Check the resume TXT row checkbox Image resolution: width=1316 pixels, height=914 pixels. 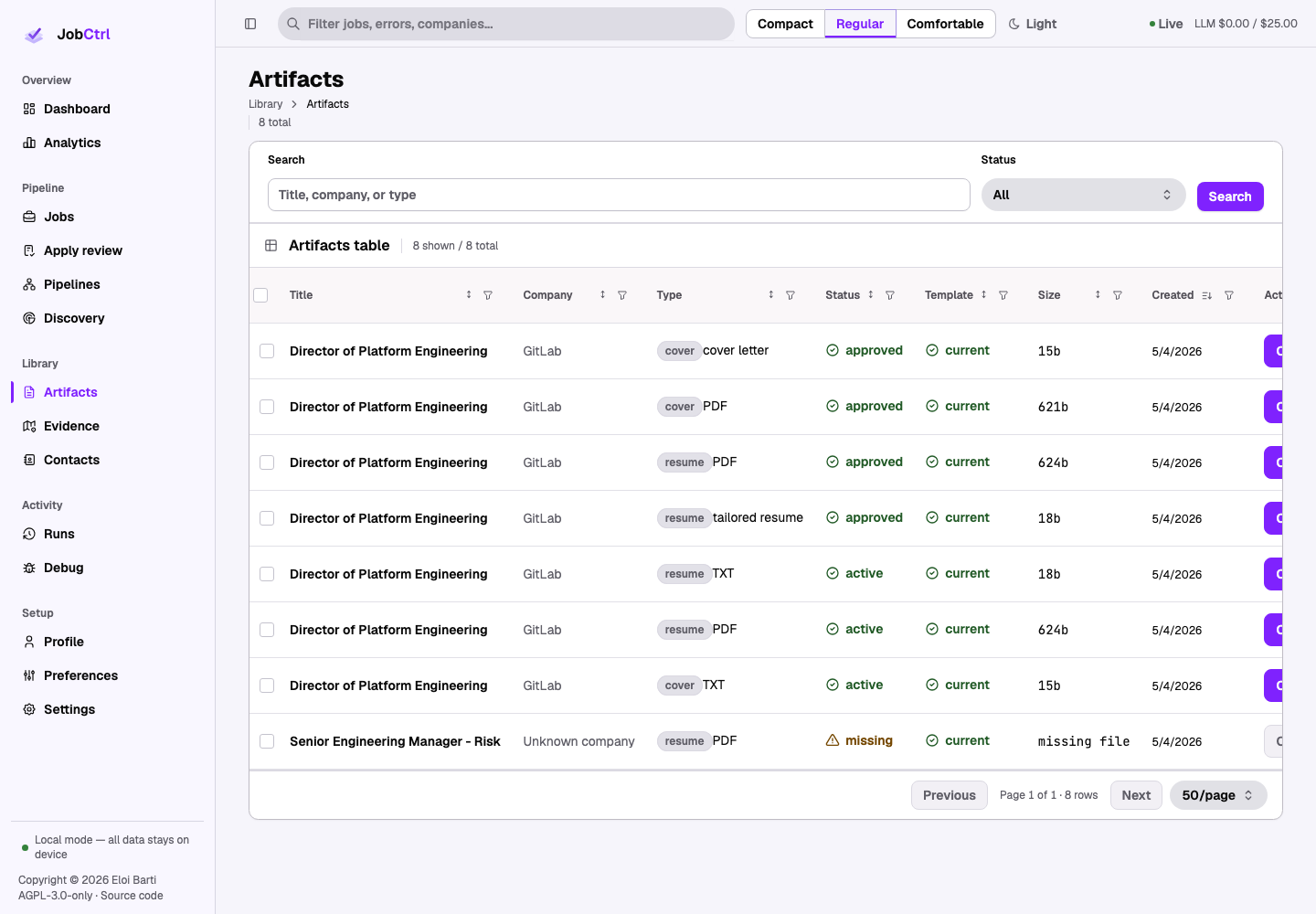(x=267, y=574)
